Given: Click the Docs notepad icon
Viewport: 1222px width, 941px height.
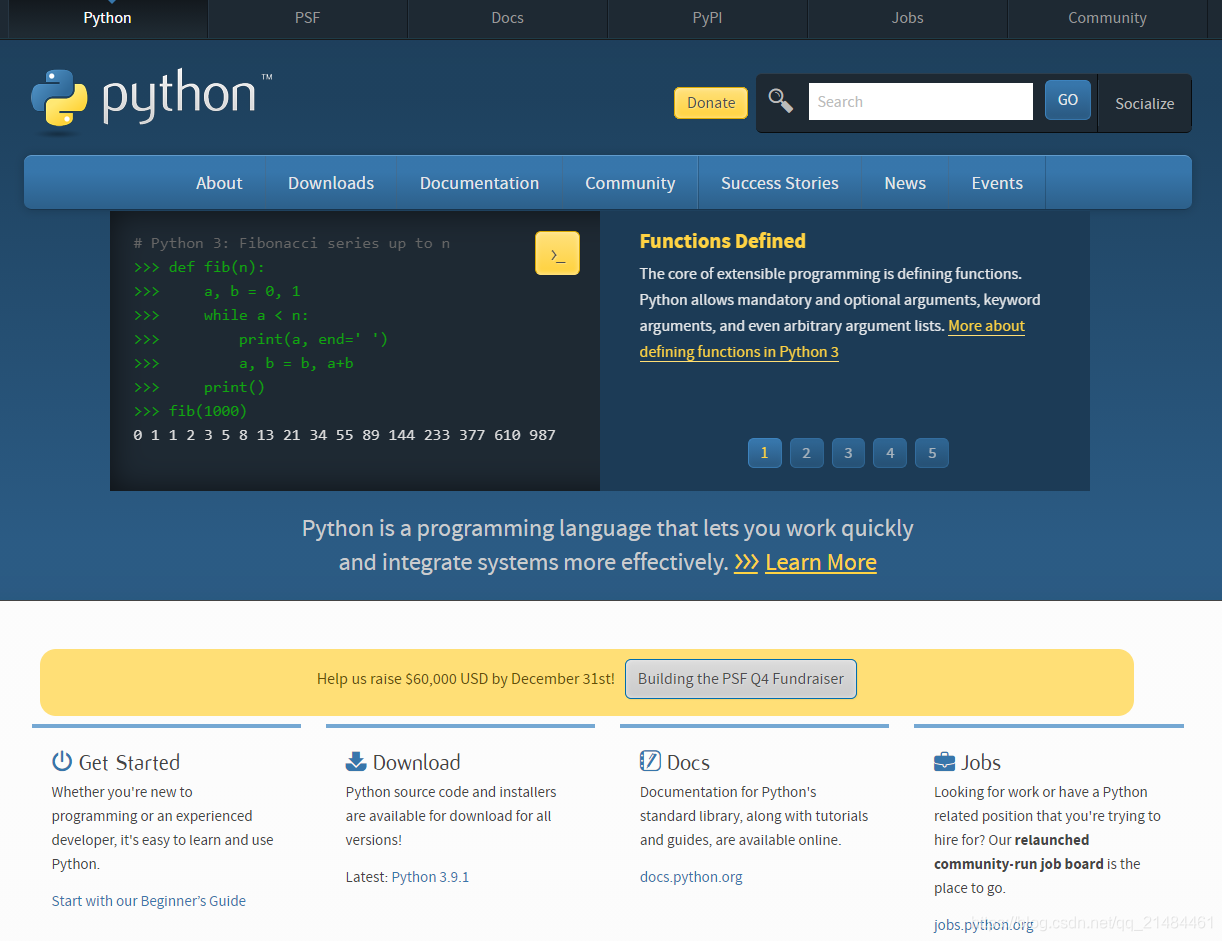Looking at the screenshot, I should (650, 761).
